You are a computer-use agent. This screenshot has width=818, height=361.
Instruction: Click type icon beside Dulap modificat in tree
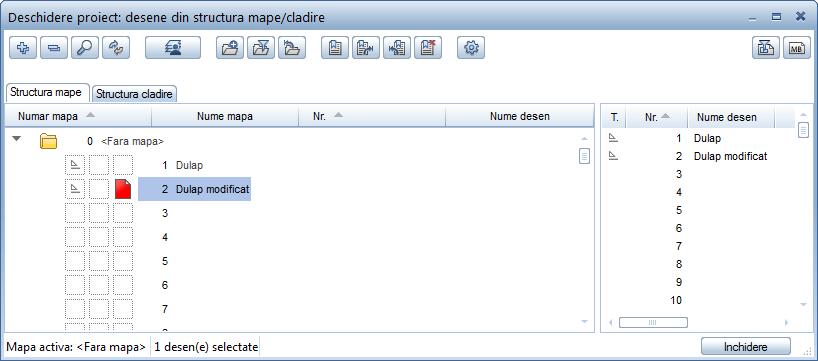pos(75,189)
